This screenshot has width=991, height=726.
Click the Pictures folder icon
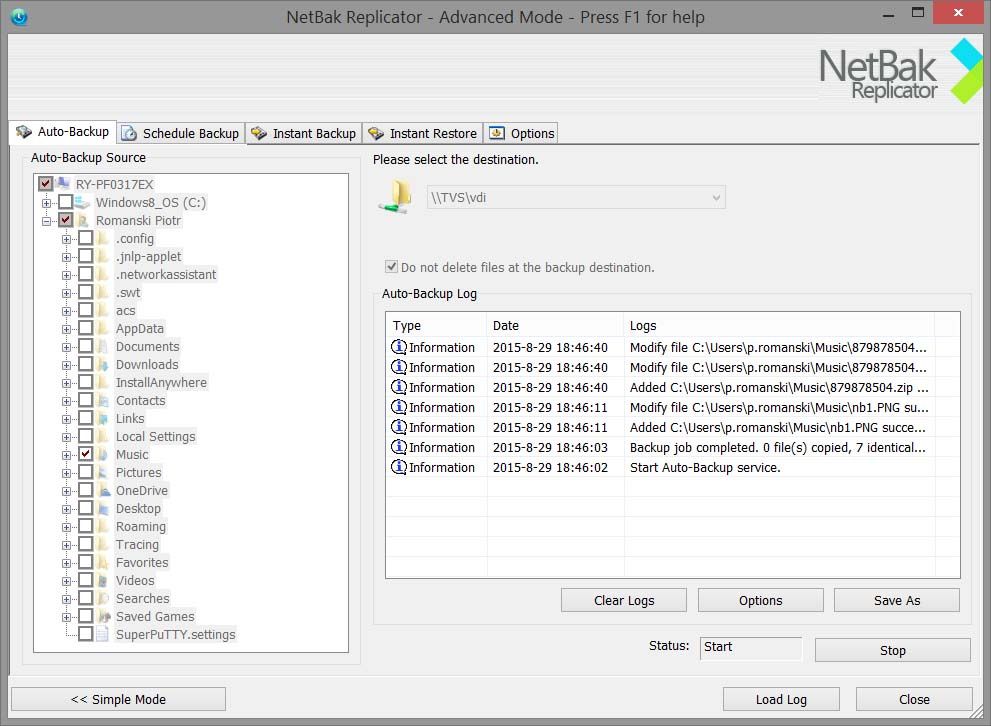103,473
